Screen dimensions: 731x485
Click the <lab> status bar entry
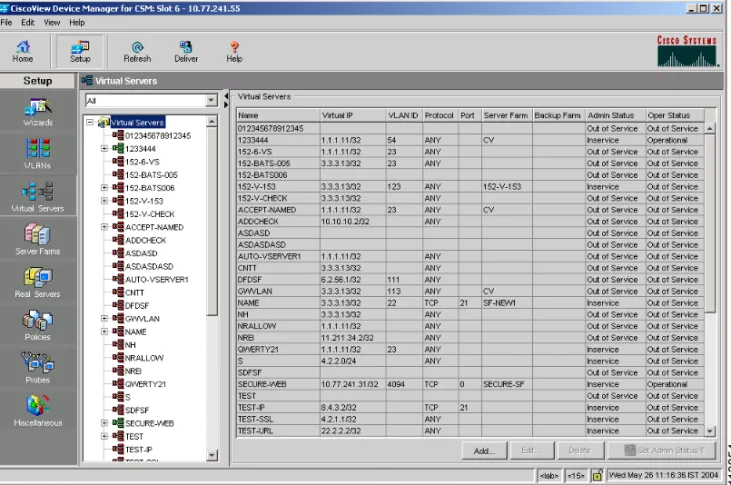[549, 475]
